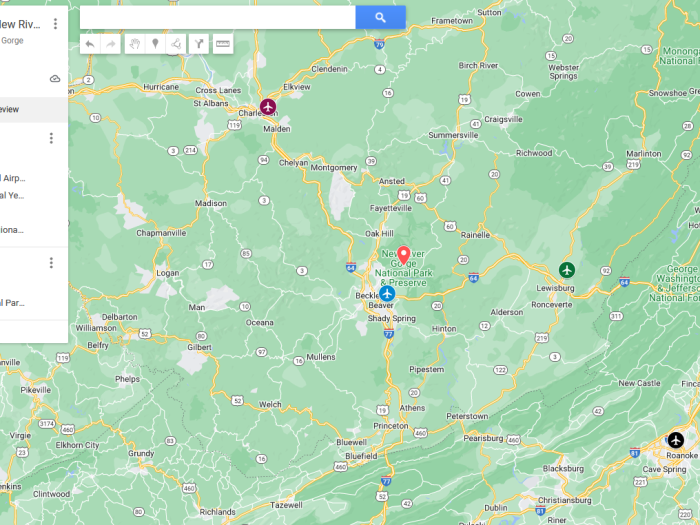Viewport: 700px width, 525px height.
Task: Click the Christiansburg town label
Action: click(564, 500)
